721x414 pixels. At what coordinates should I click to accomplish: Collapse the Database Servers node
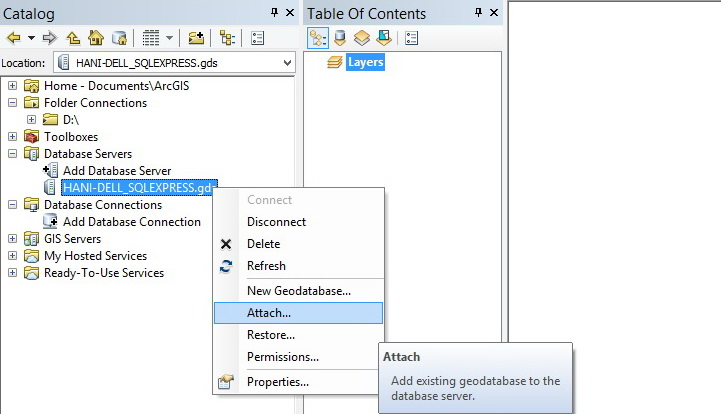[x=12, y=154]
